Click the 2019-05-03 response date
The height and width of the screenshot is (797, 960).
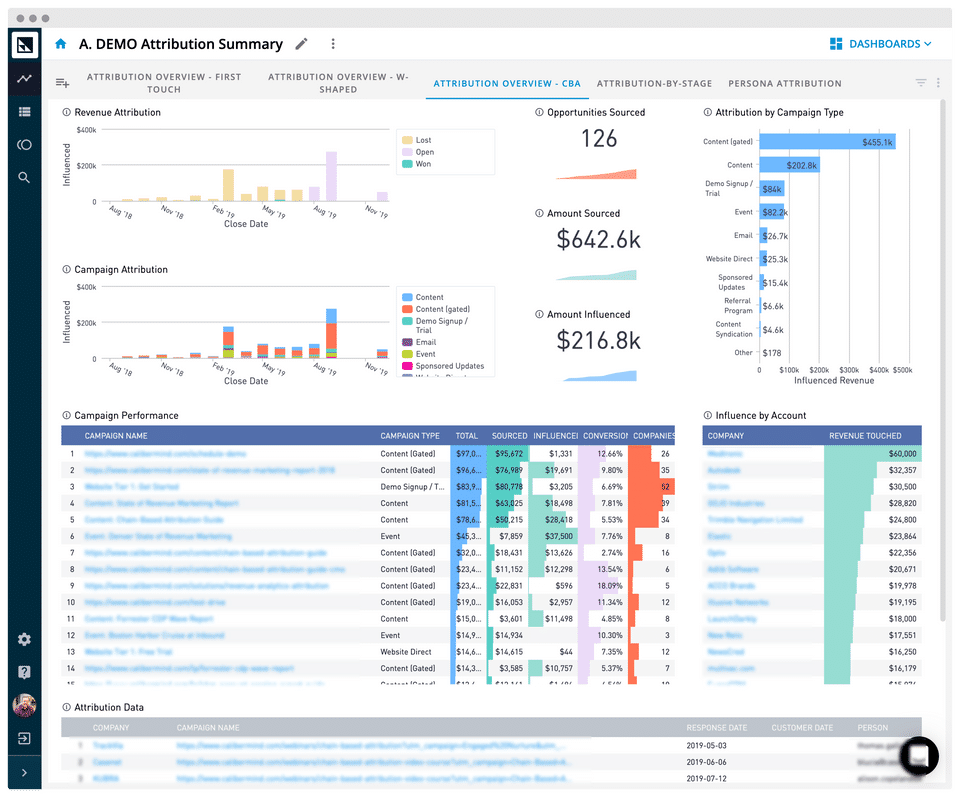707,746
